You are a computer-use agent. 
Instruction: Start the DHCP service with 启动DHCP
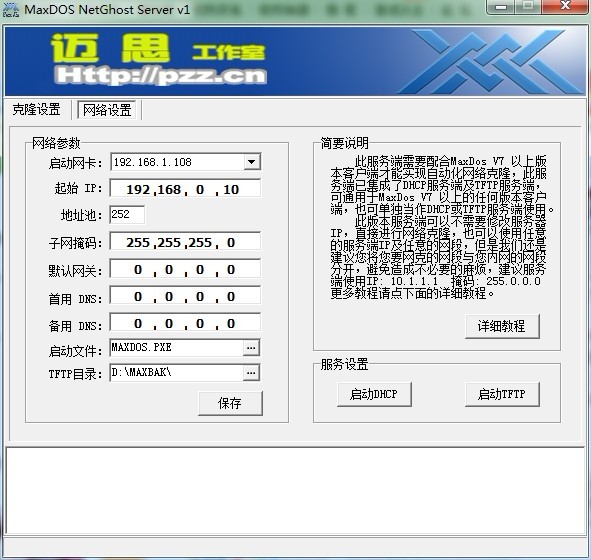click(374, 394)
